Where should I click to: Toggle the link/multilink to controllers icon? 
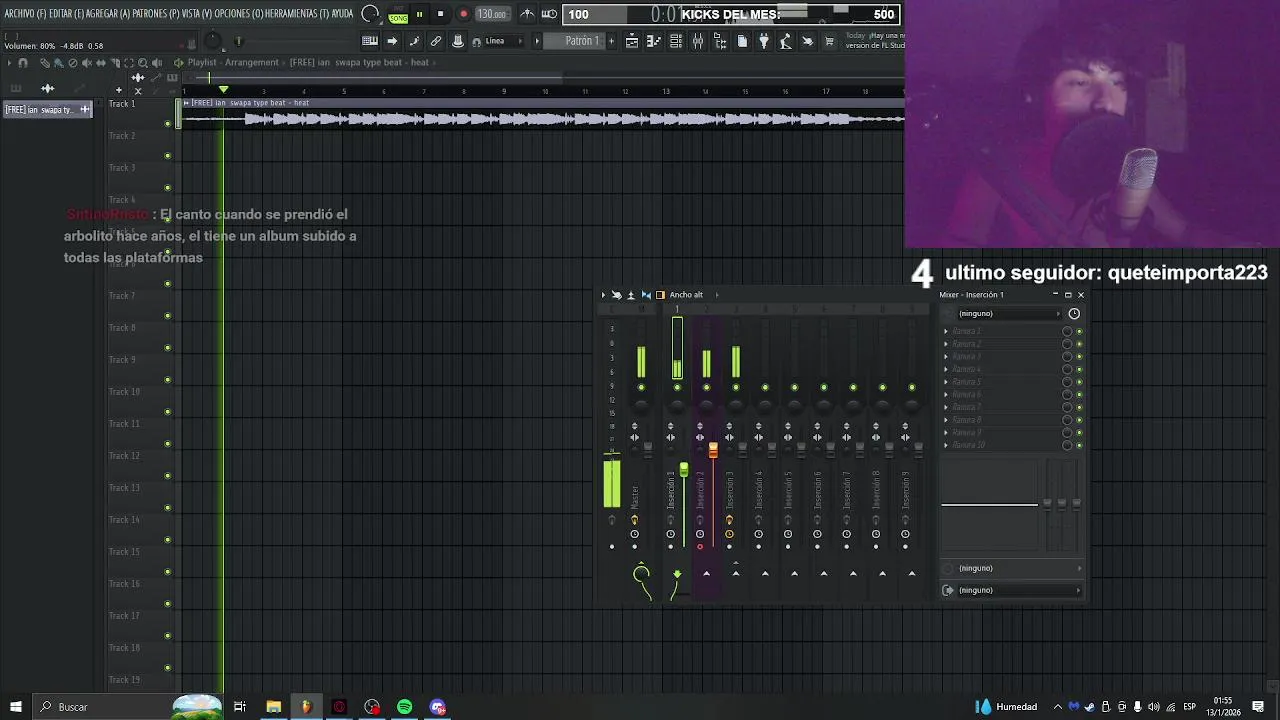click(436, 41)
